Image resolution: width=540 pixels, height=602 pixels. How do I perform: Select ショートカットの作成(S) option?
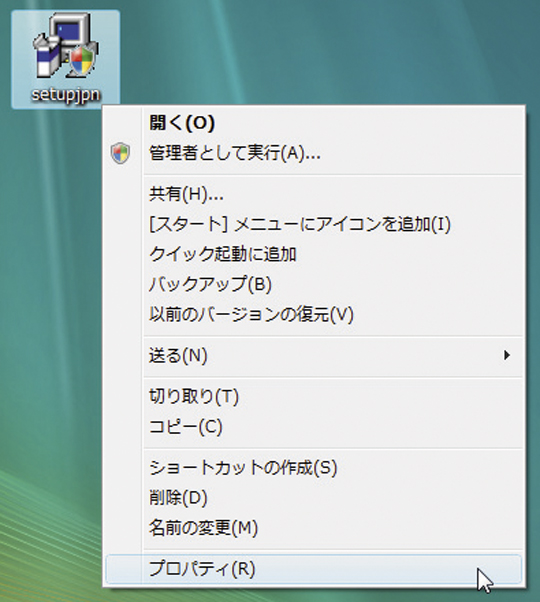314,468
